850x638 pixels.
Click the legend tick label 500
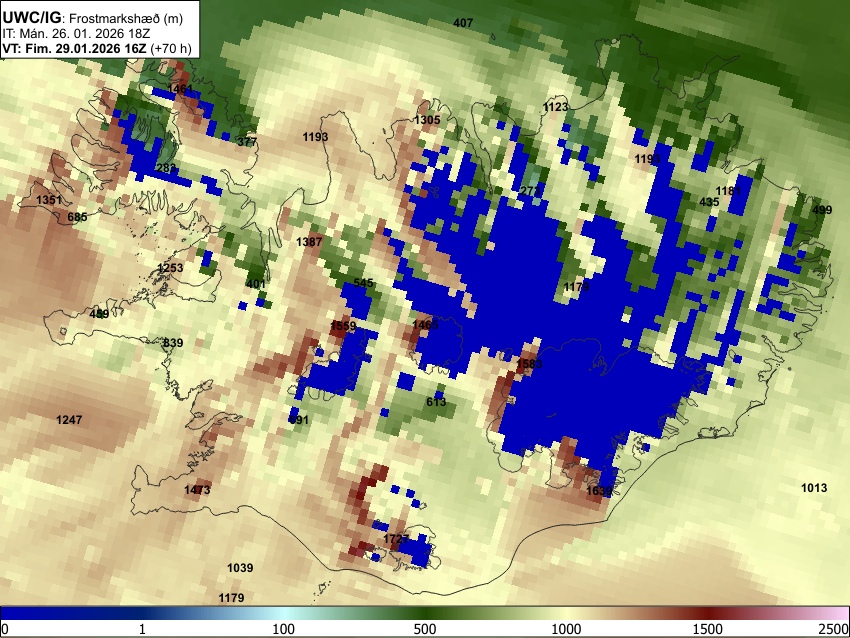pos(424,629)
